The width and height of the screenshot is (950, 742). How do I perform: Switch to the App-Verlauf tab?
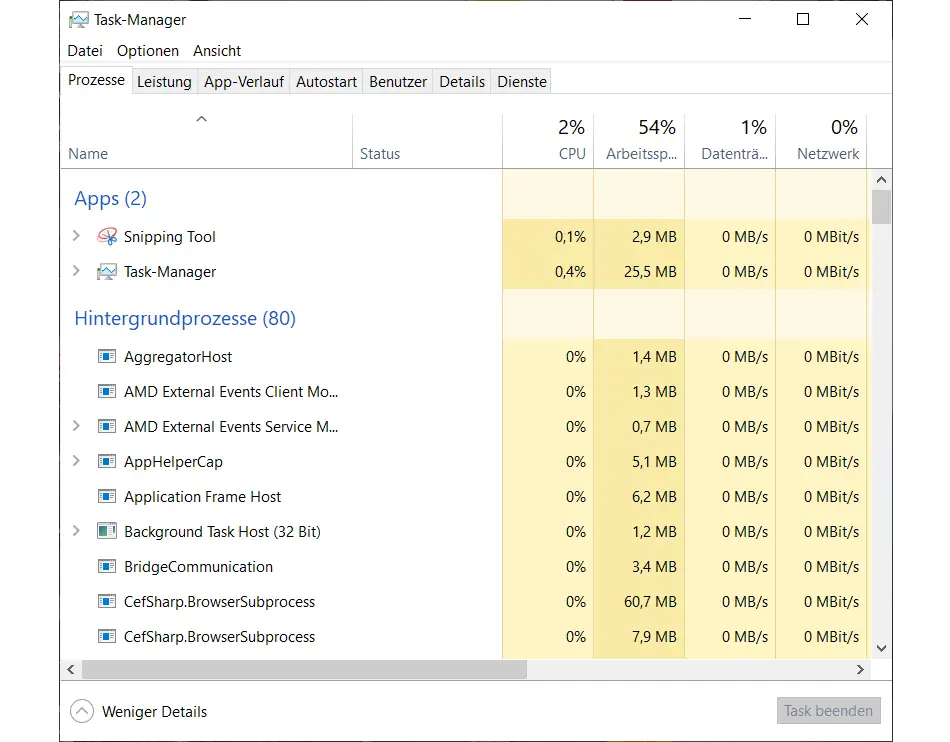pyautogui.click(x=244, y=82)
